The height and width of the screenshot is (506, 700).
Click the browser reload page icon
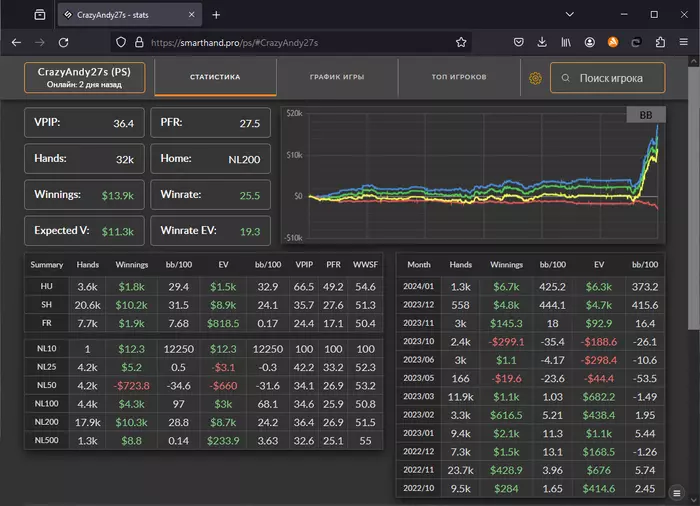point(63,43)
